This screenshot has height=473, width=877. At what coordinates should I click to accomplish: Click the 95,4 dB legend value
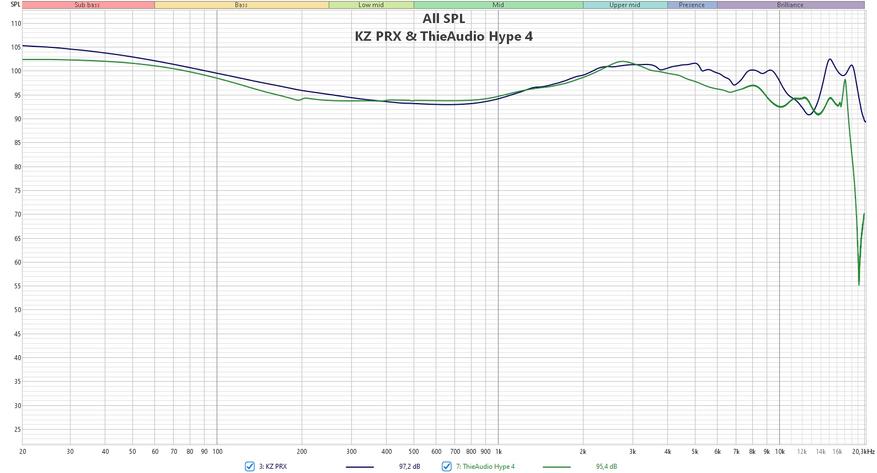click(607, 466)
